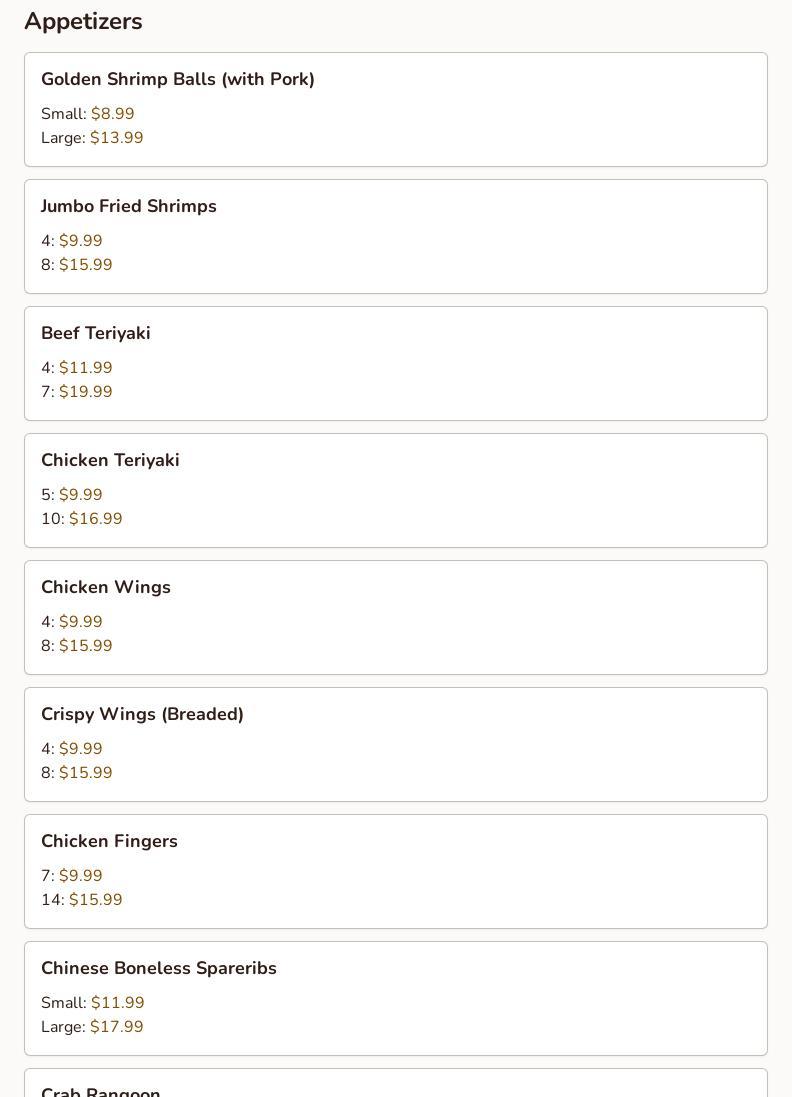This screenshot has width=792, height=1097.
Task: Open the Jumbo Fried Shrimps card
Action: (129, 206)
